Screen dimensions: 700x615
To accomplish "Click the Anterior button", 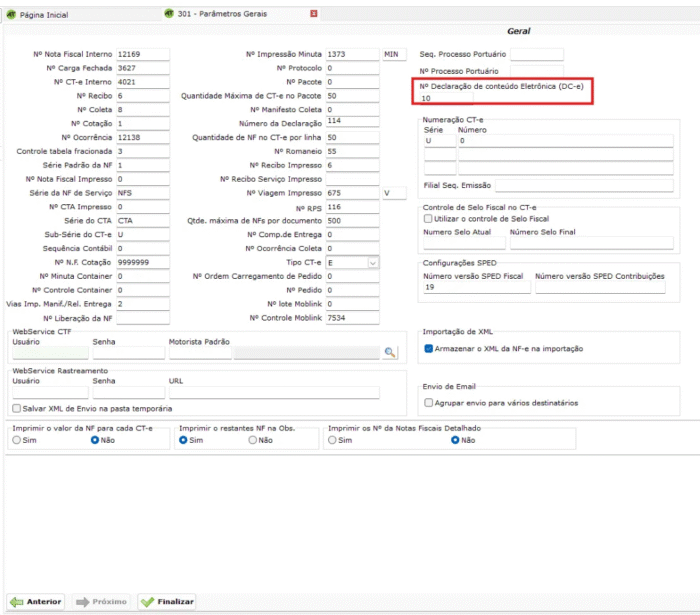I will click(36, 602).
